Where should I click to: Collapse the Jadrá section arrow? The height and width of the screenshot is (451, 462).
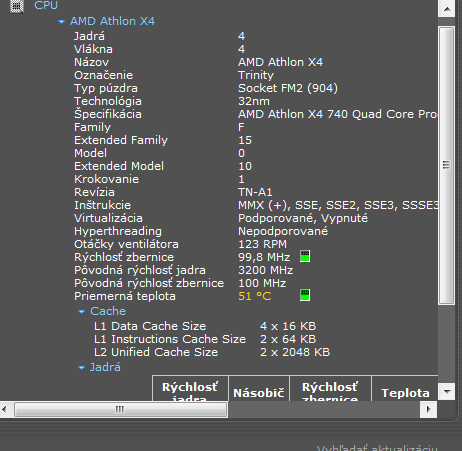[81, 368]
